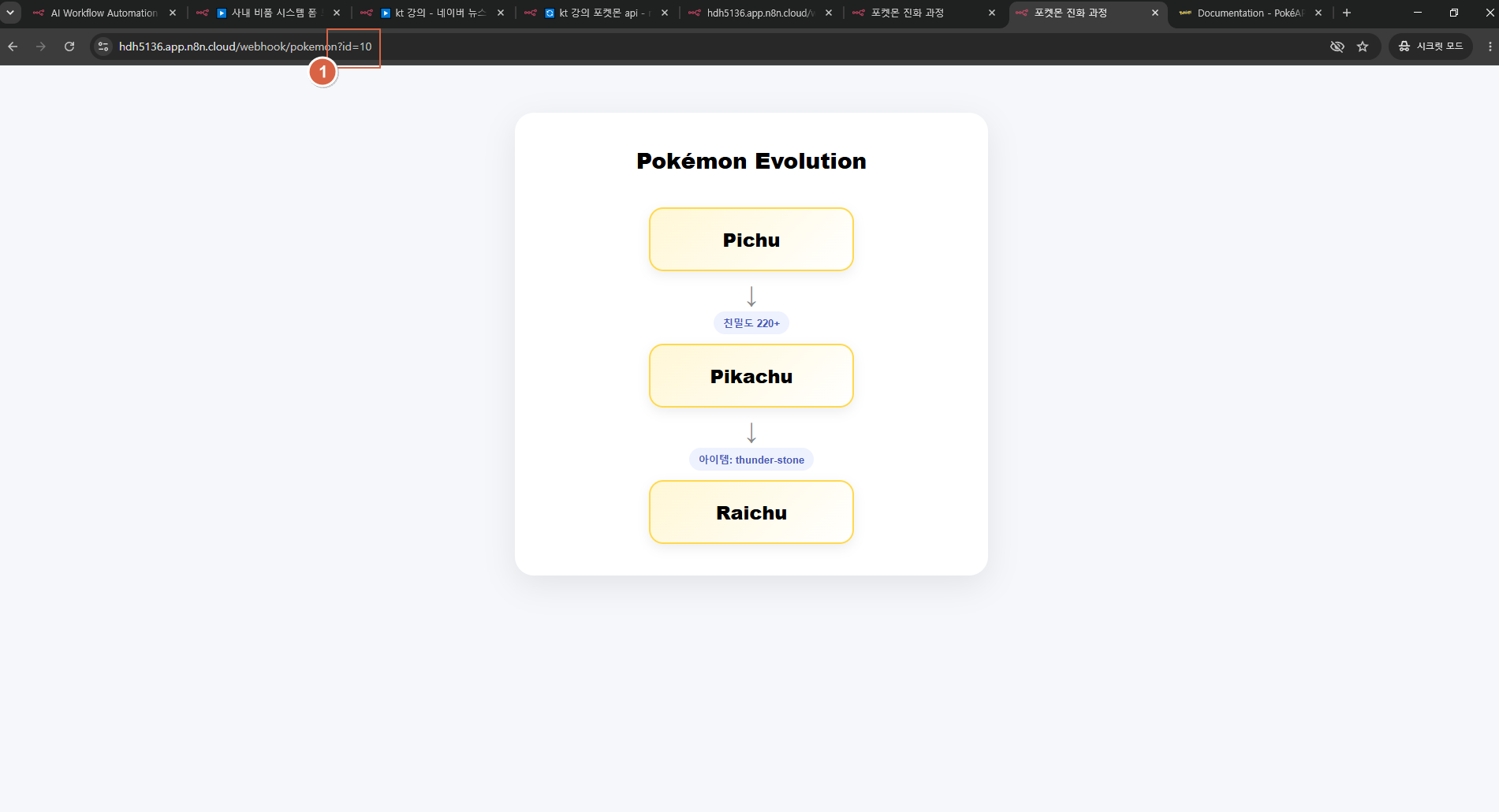The image size is (1499, 812).
Task: Close the kt 강의 네이버 뉴스 tab
Action: click(501, 13)
